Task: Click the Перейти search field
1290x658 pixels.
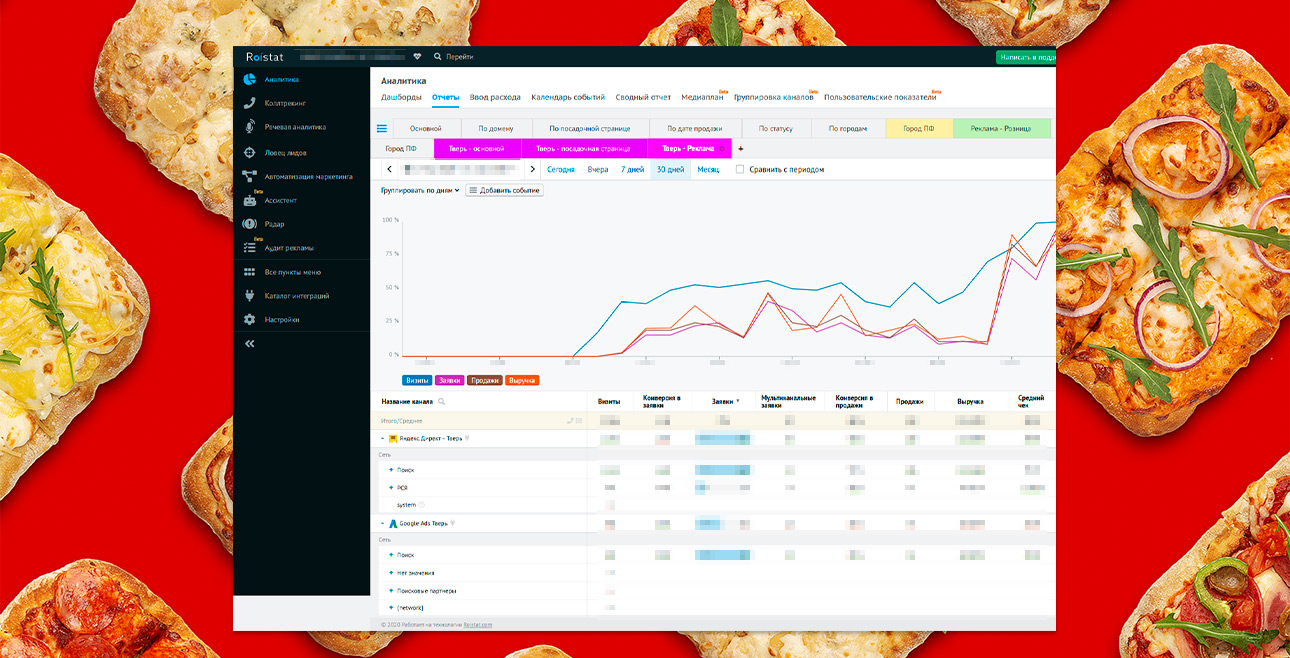Action: click(x=460, y=57)
